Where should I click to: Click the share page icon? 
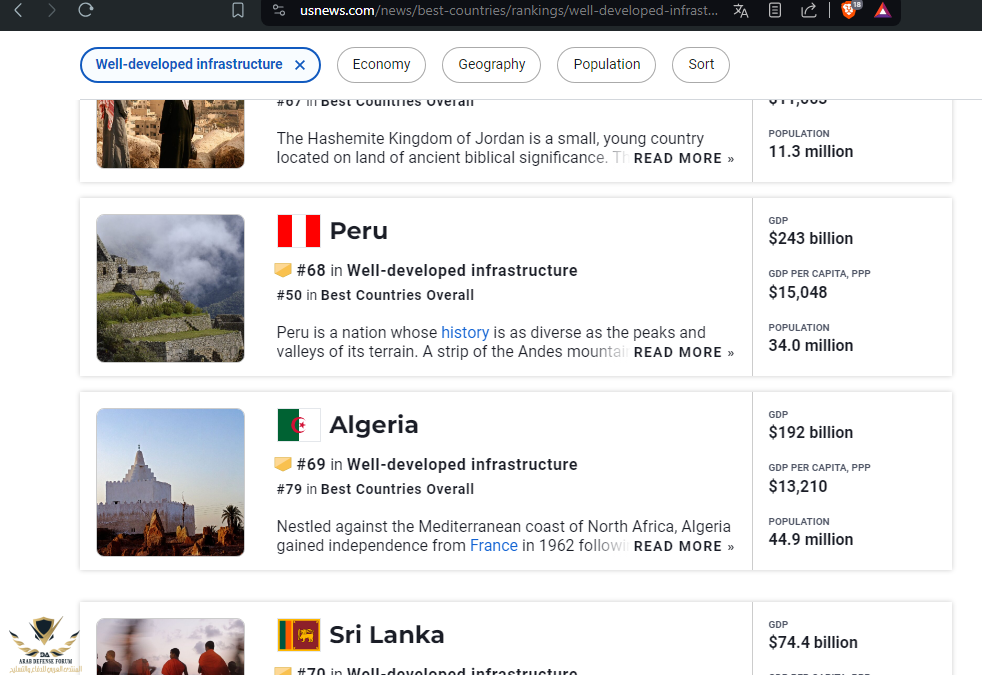pyautogui.click(x=809, y=10)
